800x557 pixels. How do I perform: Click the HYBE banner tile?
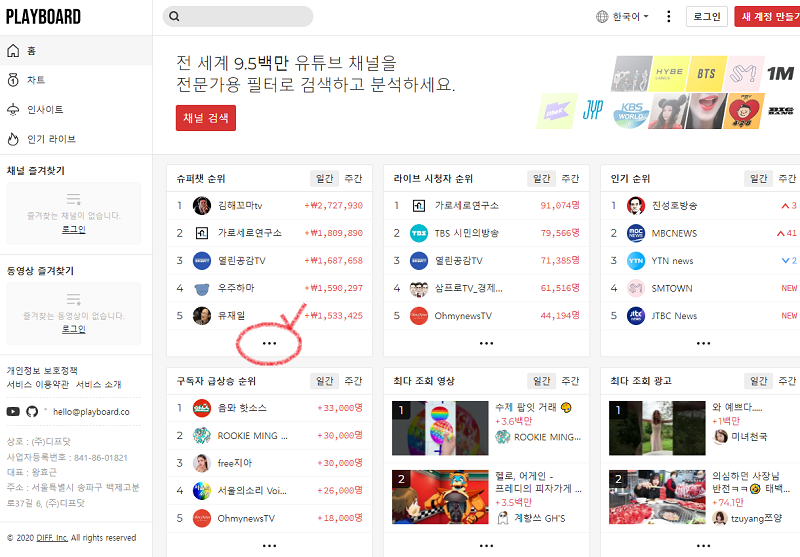tap(669, 73)
